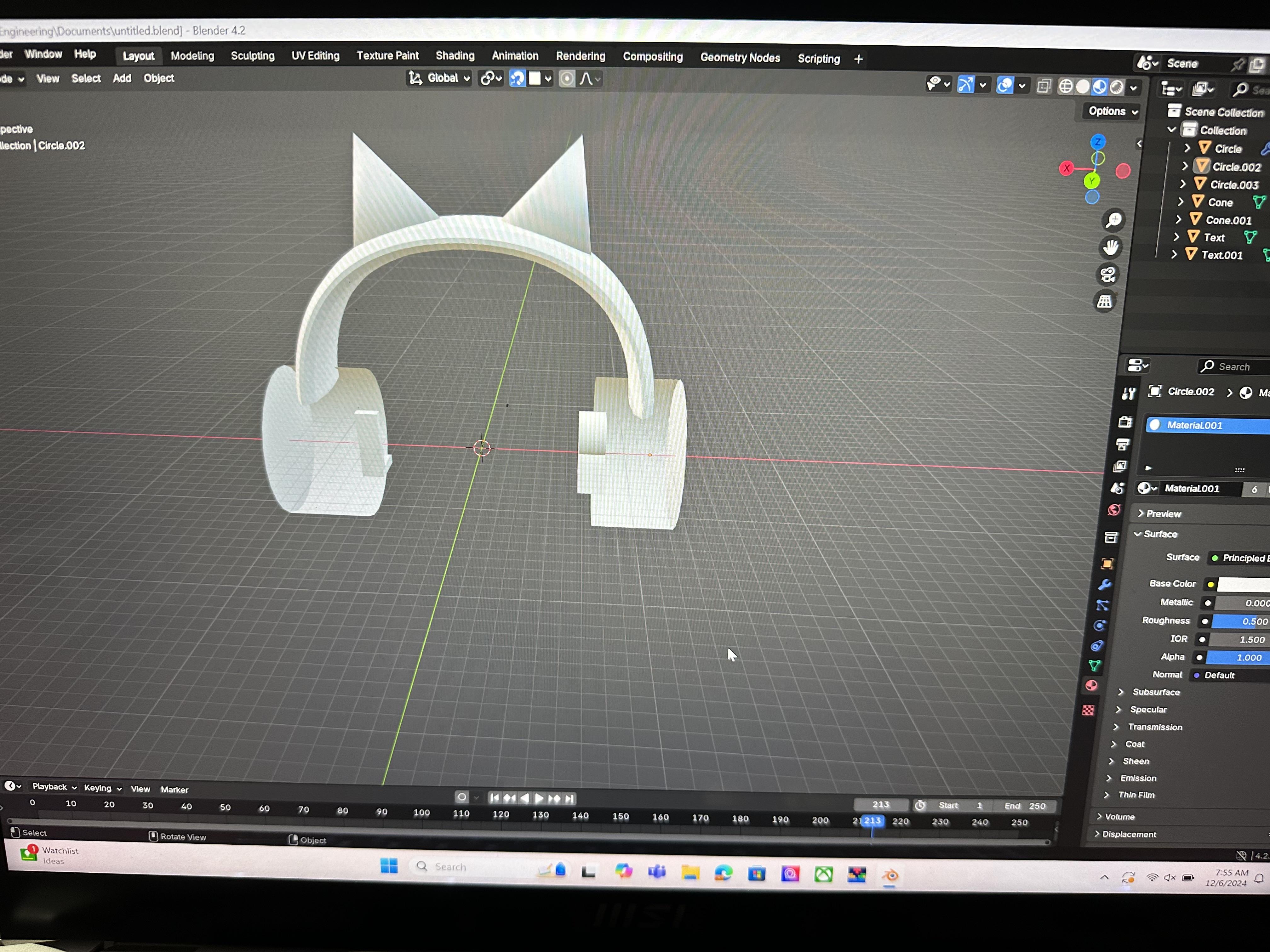Screen dimensions: 1270x952
Task: Adjust the Roughness slider value
Action: 1241,621
